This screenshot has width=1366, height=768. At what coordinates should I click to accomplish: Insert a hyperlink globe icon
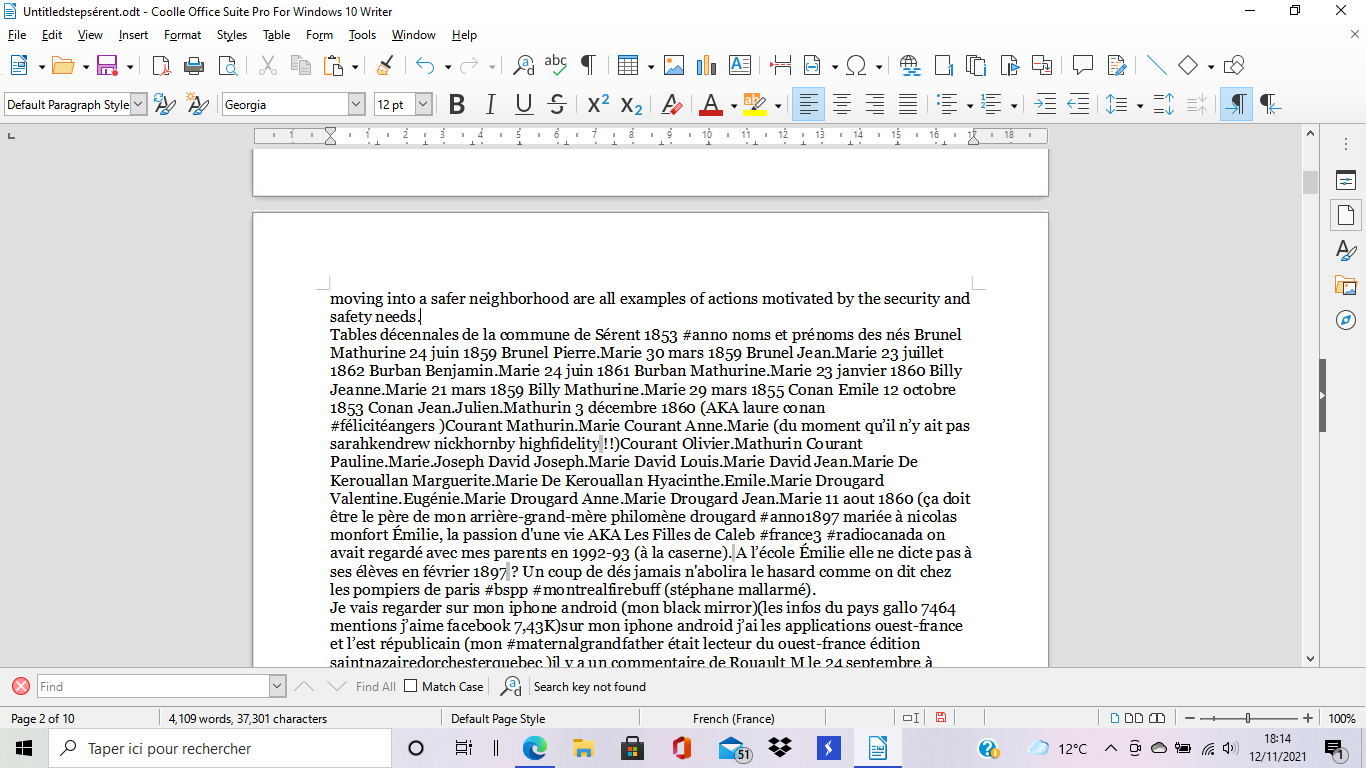(x=910, y=66)
